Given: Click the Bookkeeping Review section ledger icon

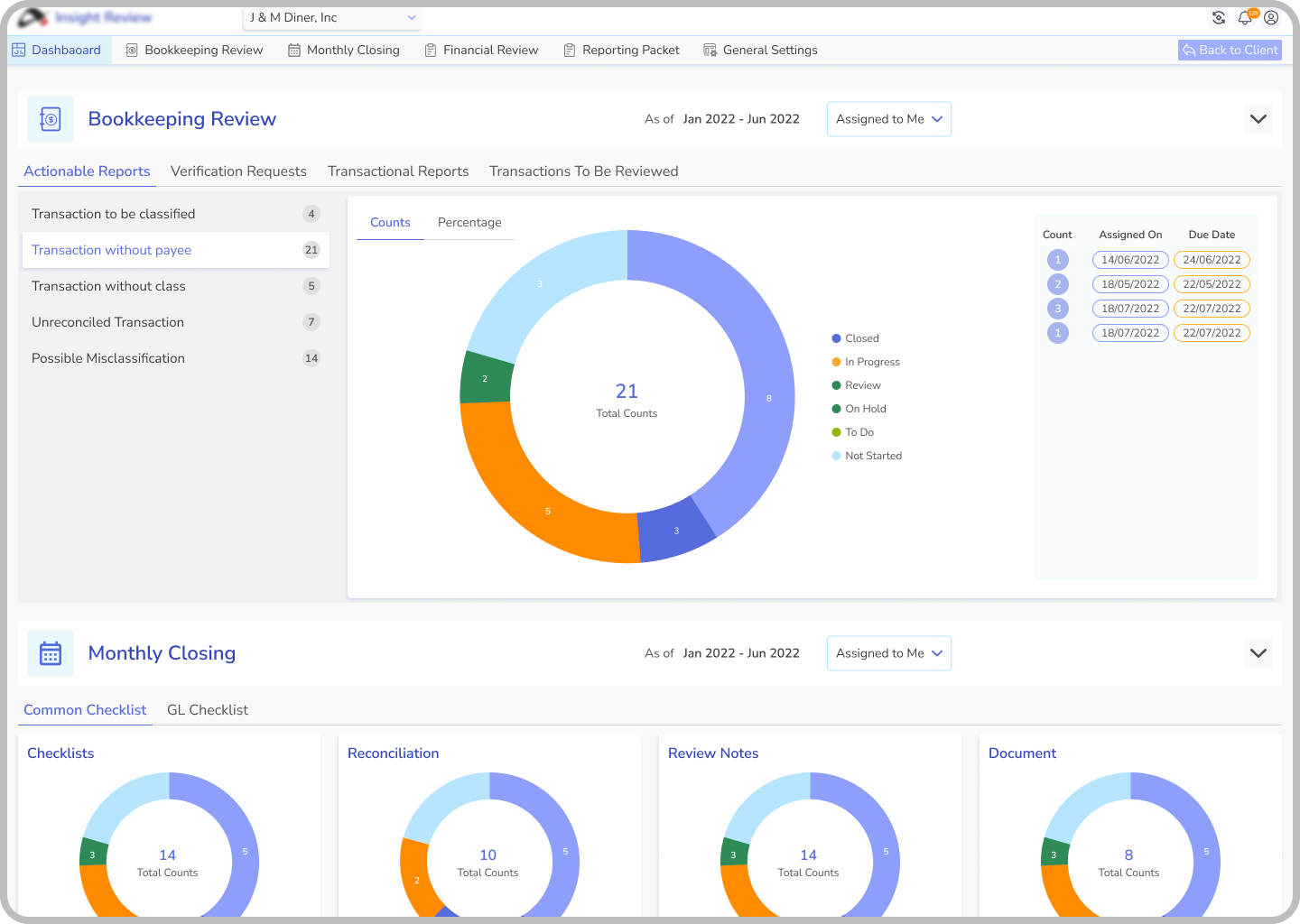Looking at the screenshot, I should [51, 119].
